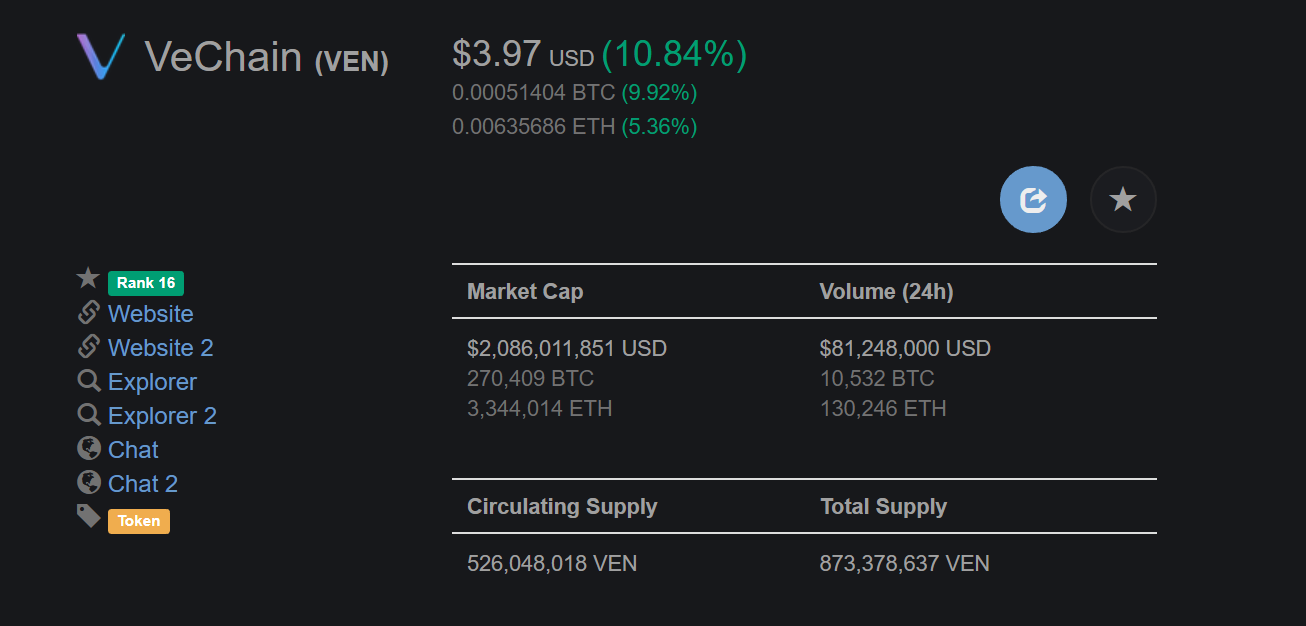This screenshot has width=1306, height=626.
Task: Click the globe icon beside Chat
Action: tap(88, 449)
